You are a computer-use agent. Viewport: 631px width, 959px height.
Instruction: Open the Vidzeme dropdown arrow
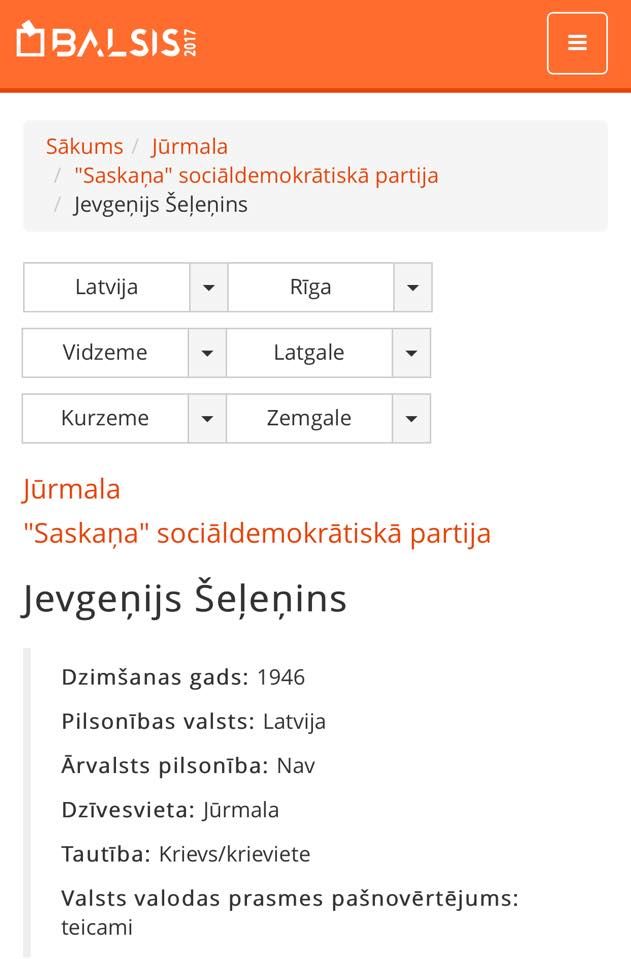pos(207,353)
